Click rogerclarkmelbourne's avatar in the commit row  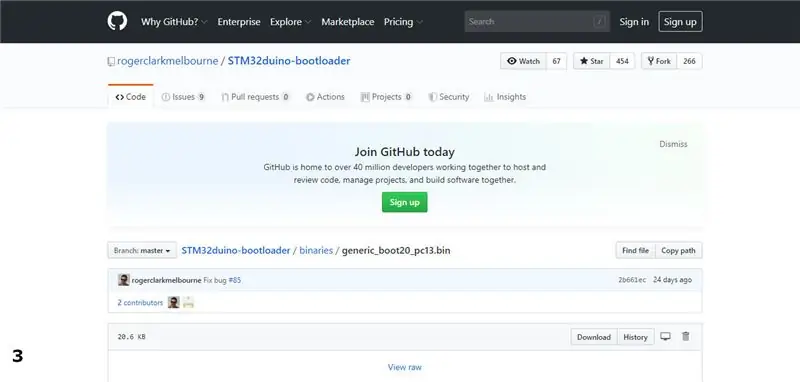pos(123,279)
